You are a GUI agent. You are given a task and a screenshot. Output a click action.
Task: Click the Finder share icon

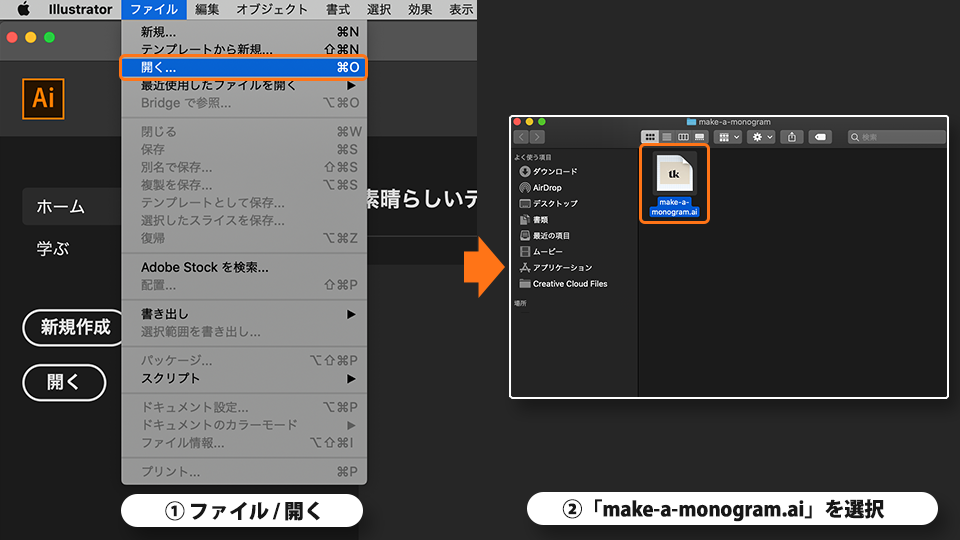pyautogui.click(x=792, y=137)
